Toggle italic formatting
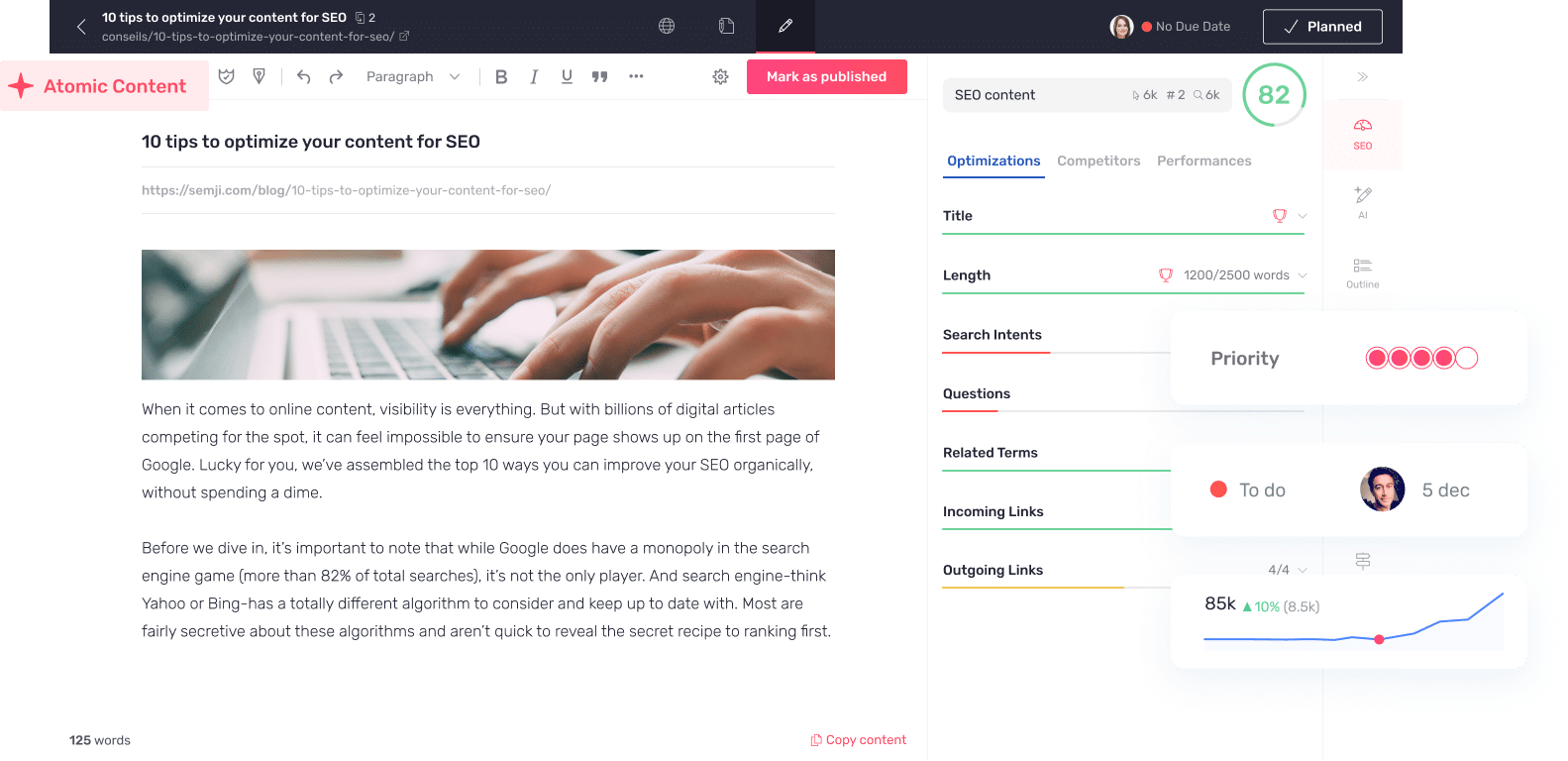The height and width of the screenshot is (761, 1568). coord(534,76)
